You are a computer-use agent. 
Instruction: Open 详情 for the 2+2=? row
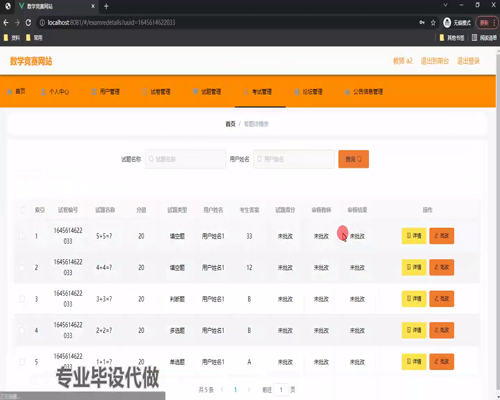[414, 330]
